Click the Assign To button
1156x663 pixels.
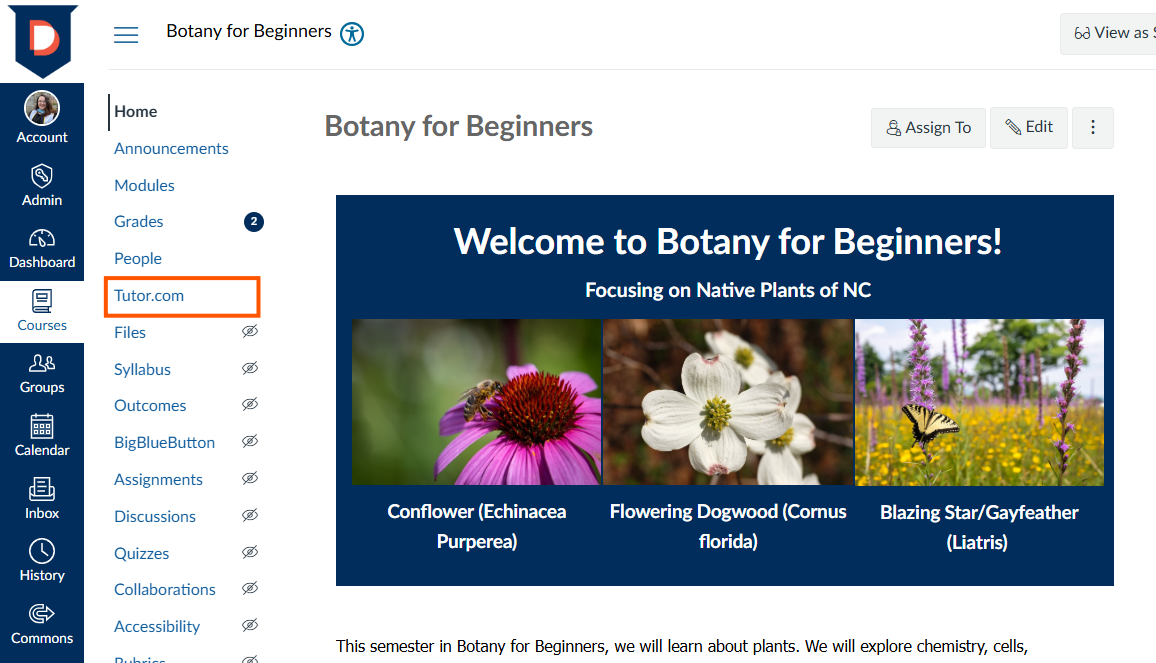point(928,128)
